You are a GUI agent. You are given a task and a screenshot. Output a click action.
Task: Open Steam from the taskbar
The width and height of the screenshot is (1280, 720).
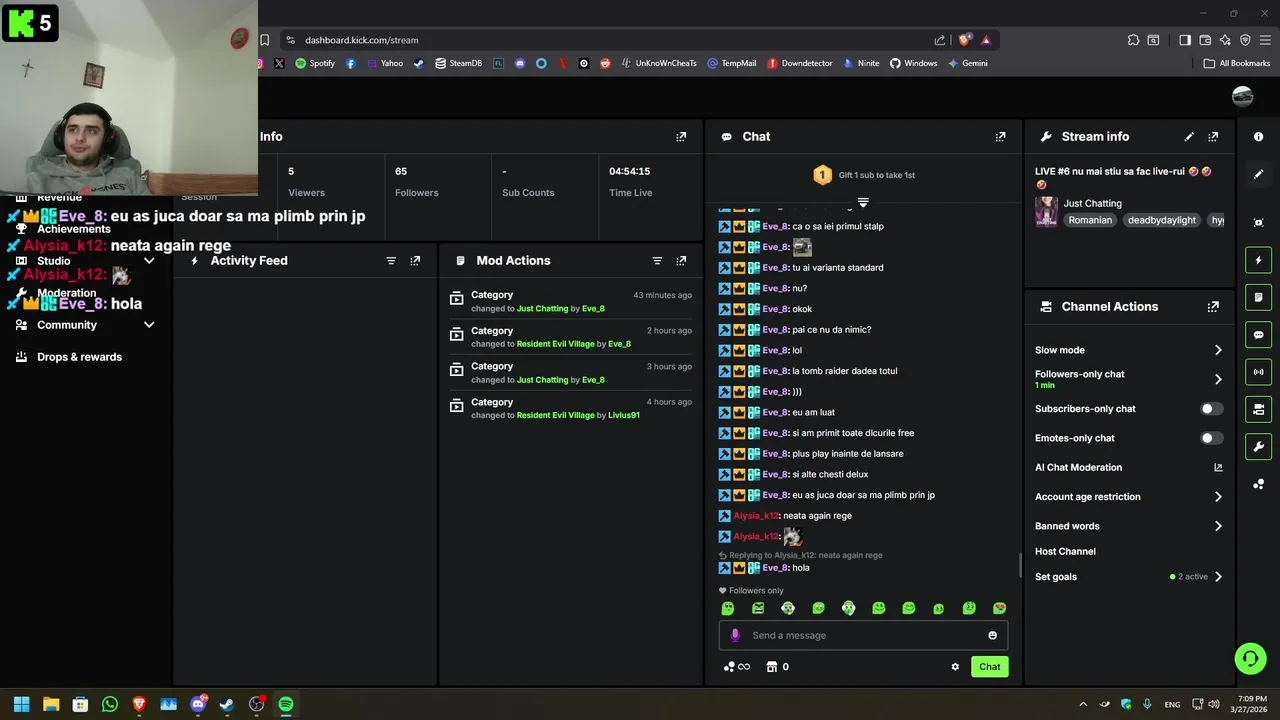pyautogui.click(x=227, y=704)
